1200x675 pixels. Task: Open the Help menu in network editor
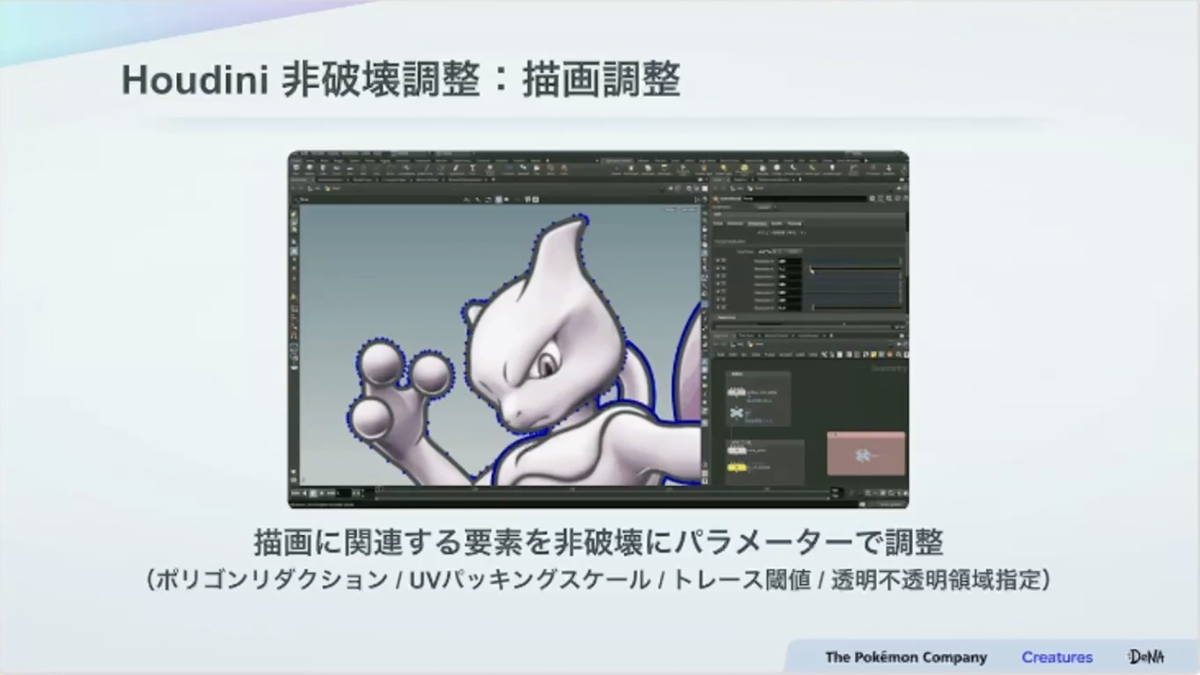pos(813,355)
